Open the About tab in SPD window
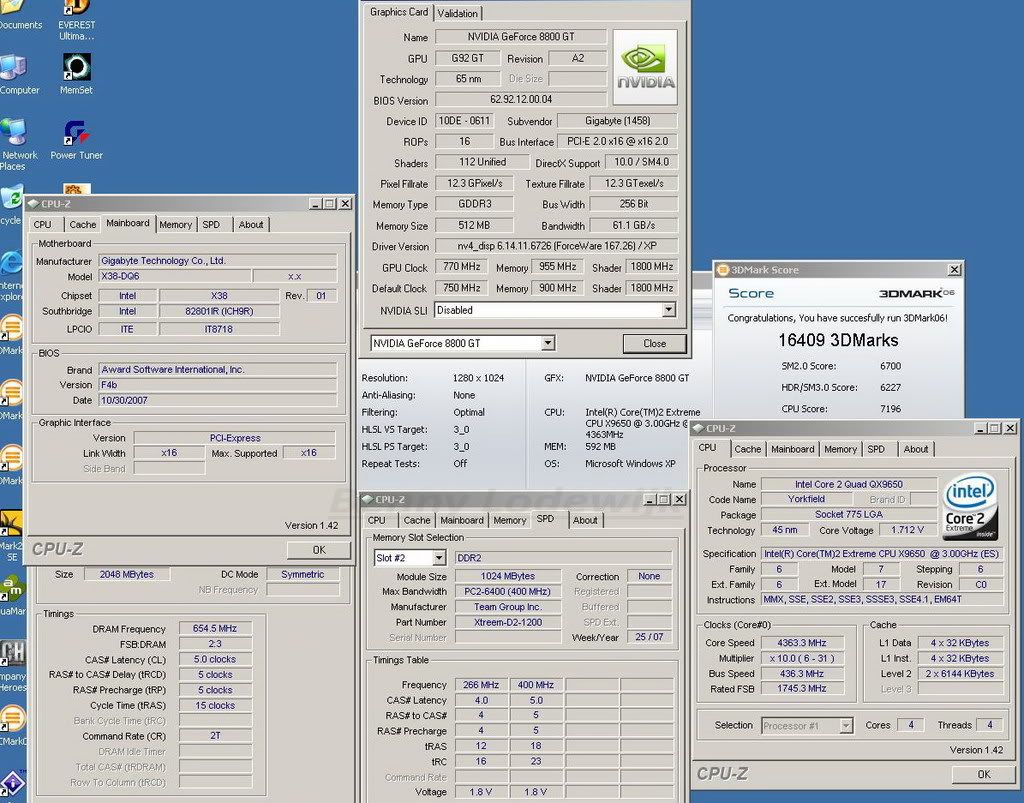 pos(585,520)
